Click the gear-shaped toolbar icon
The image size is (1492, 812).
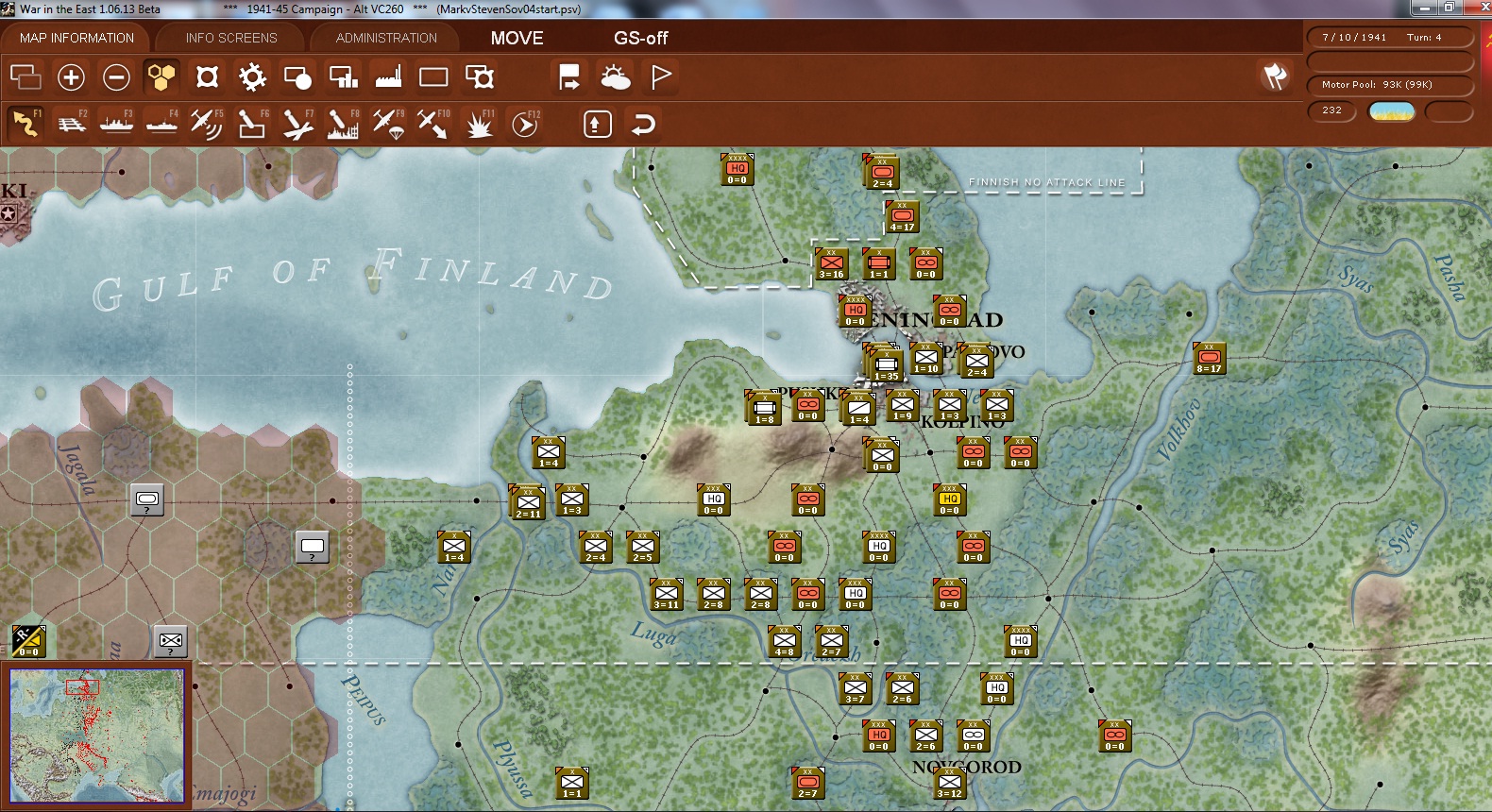252,77
